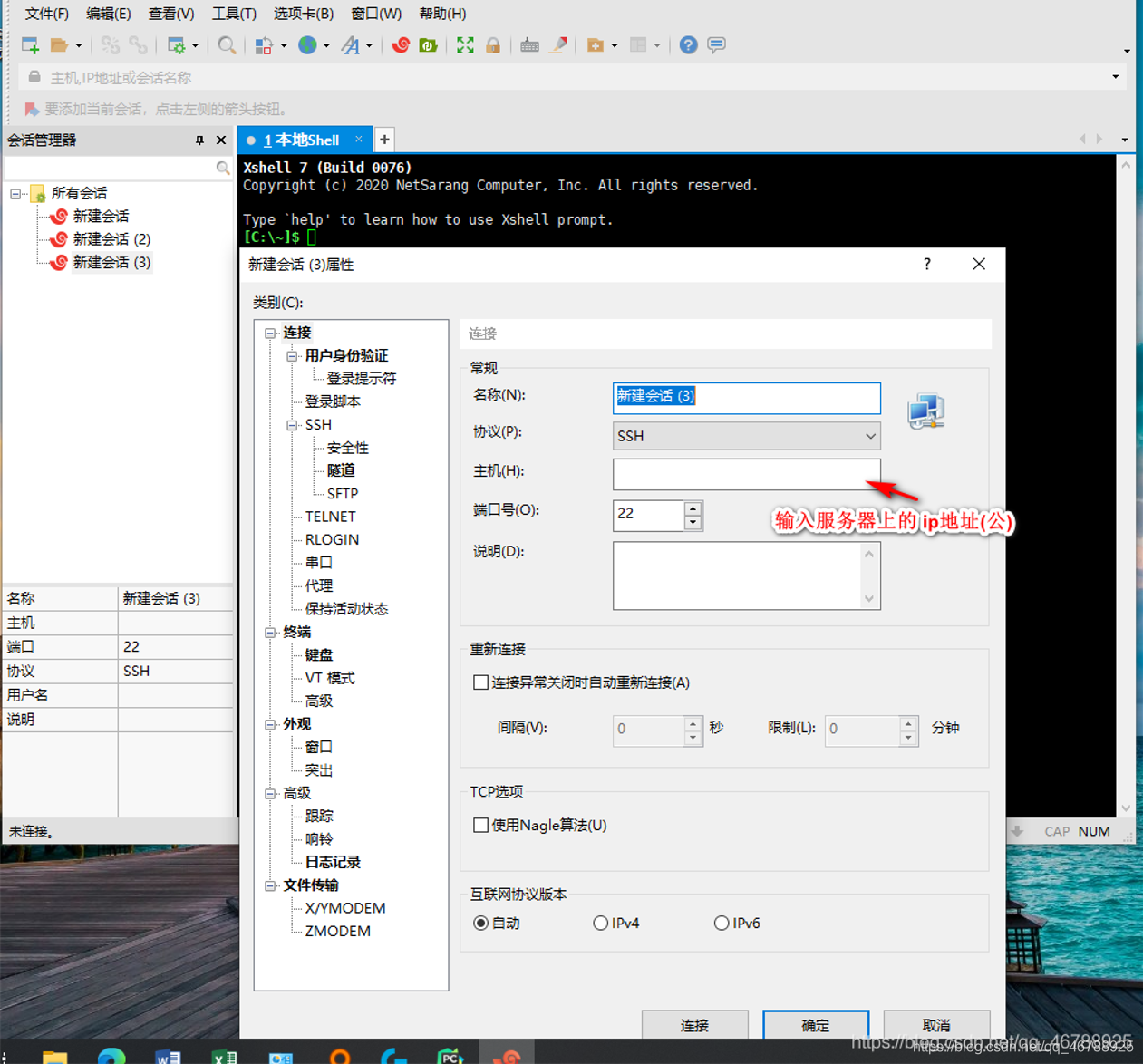Click the green full screen arrows icon
This screenshot has height=1064, width=1143.
click(465, 45)
